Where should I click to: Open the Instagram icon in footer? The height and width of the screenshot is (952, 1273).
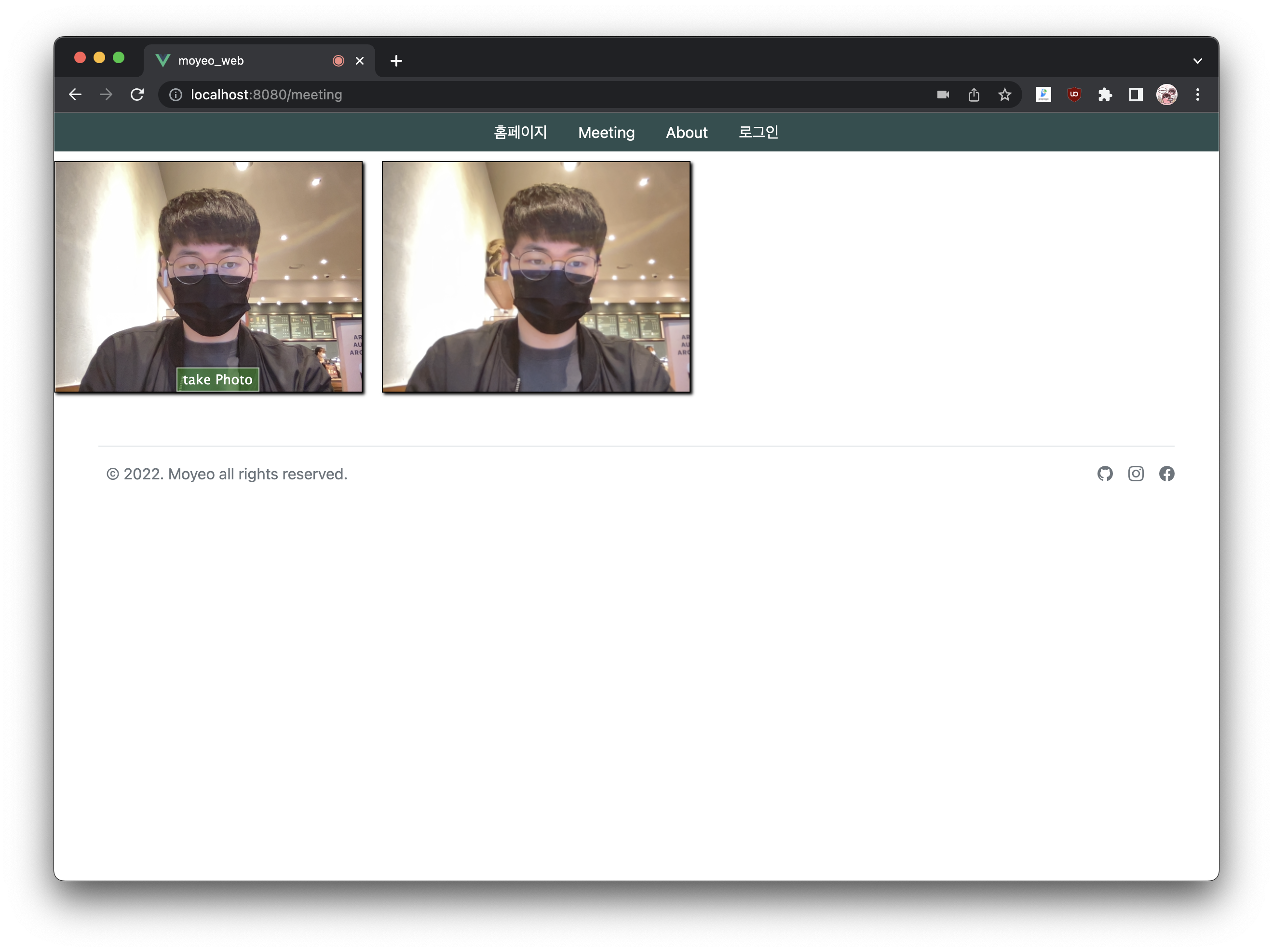click(1136, 474)
